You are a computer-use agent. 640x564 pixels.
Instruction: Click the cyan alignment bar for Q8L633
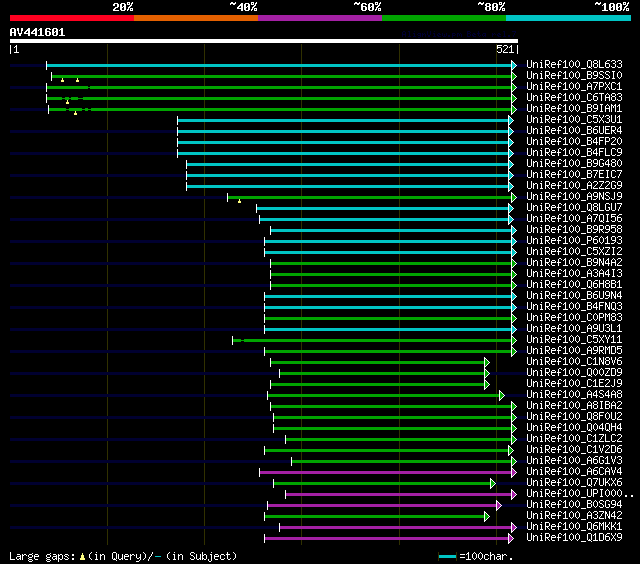[x=279, y=65]
